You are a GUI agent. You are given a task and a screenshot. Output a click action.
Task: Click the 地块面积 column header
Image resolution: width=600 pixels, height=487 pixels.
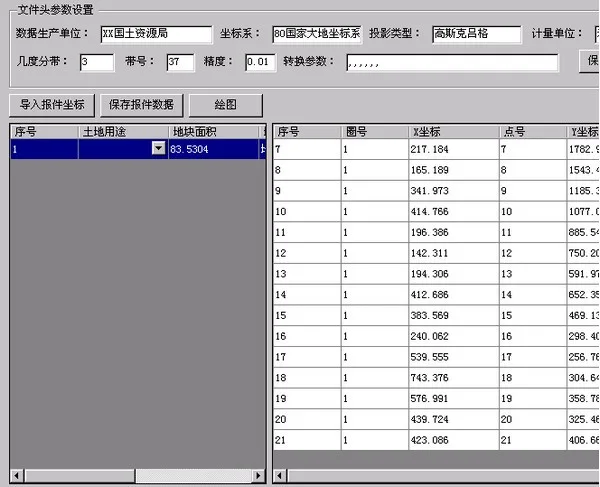pos(214,132)
